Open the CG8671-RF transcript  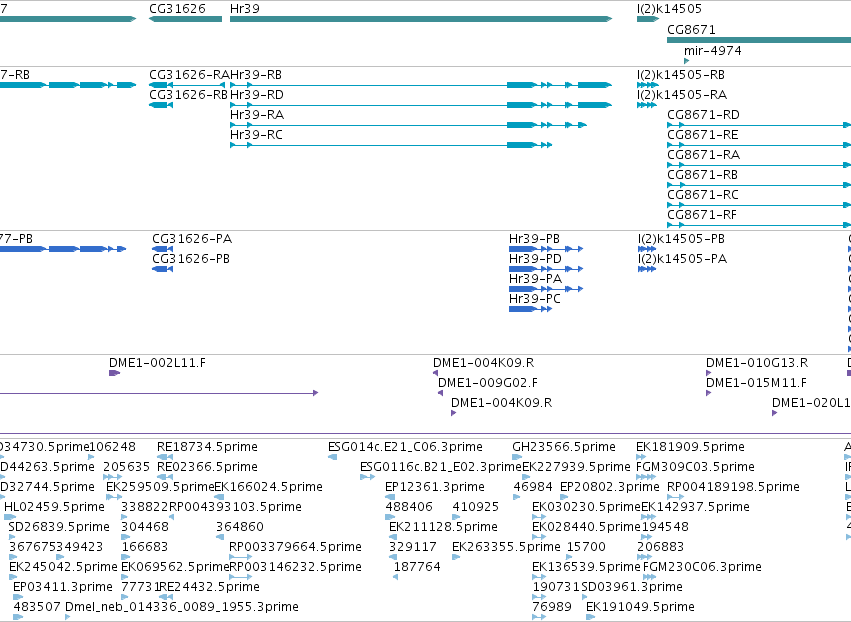click(702, 215)
